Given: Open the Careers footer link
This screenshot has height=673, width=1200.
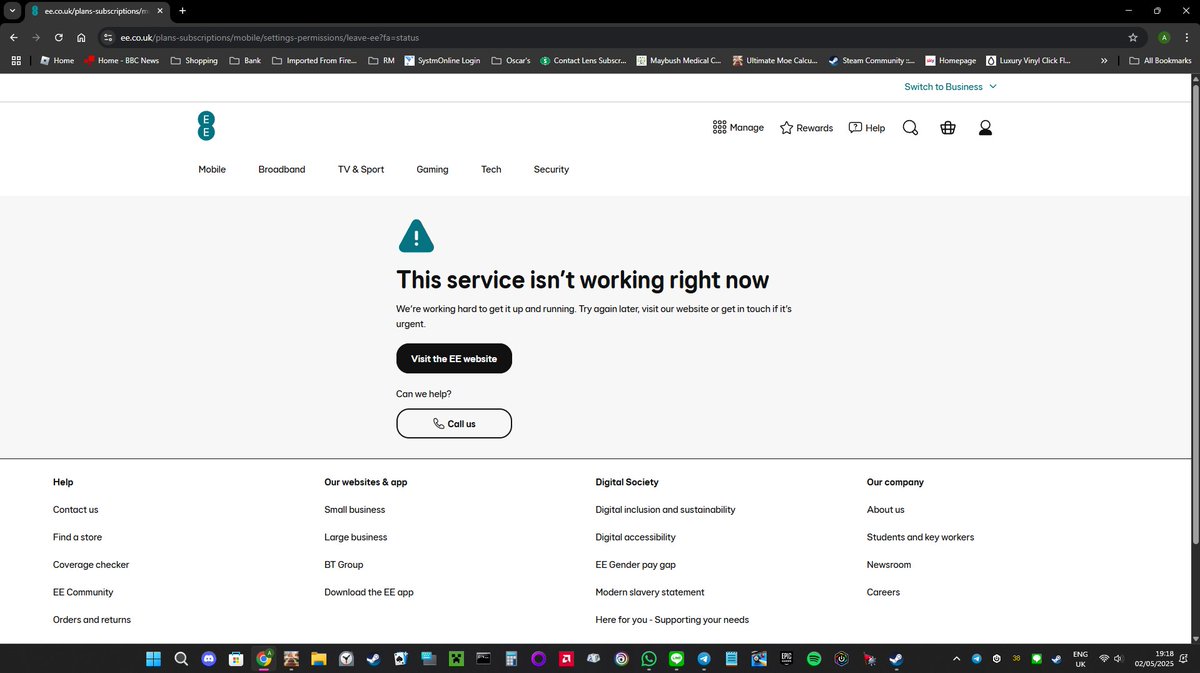Looking at the screenshot, I should click(883, 592).
